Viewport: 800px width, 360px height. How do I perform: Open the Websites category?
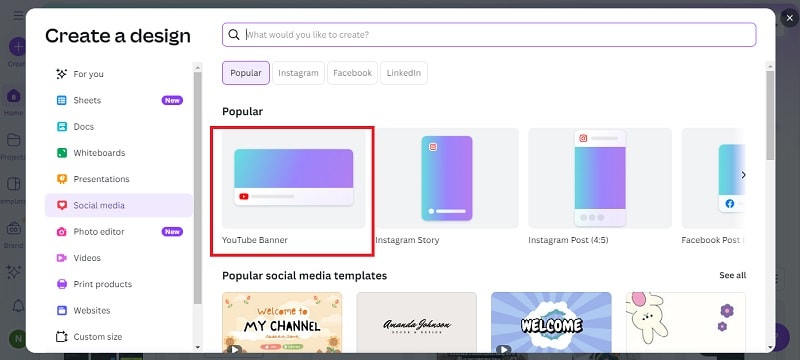coord(118,311)
